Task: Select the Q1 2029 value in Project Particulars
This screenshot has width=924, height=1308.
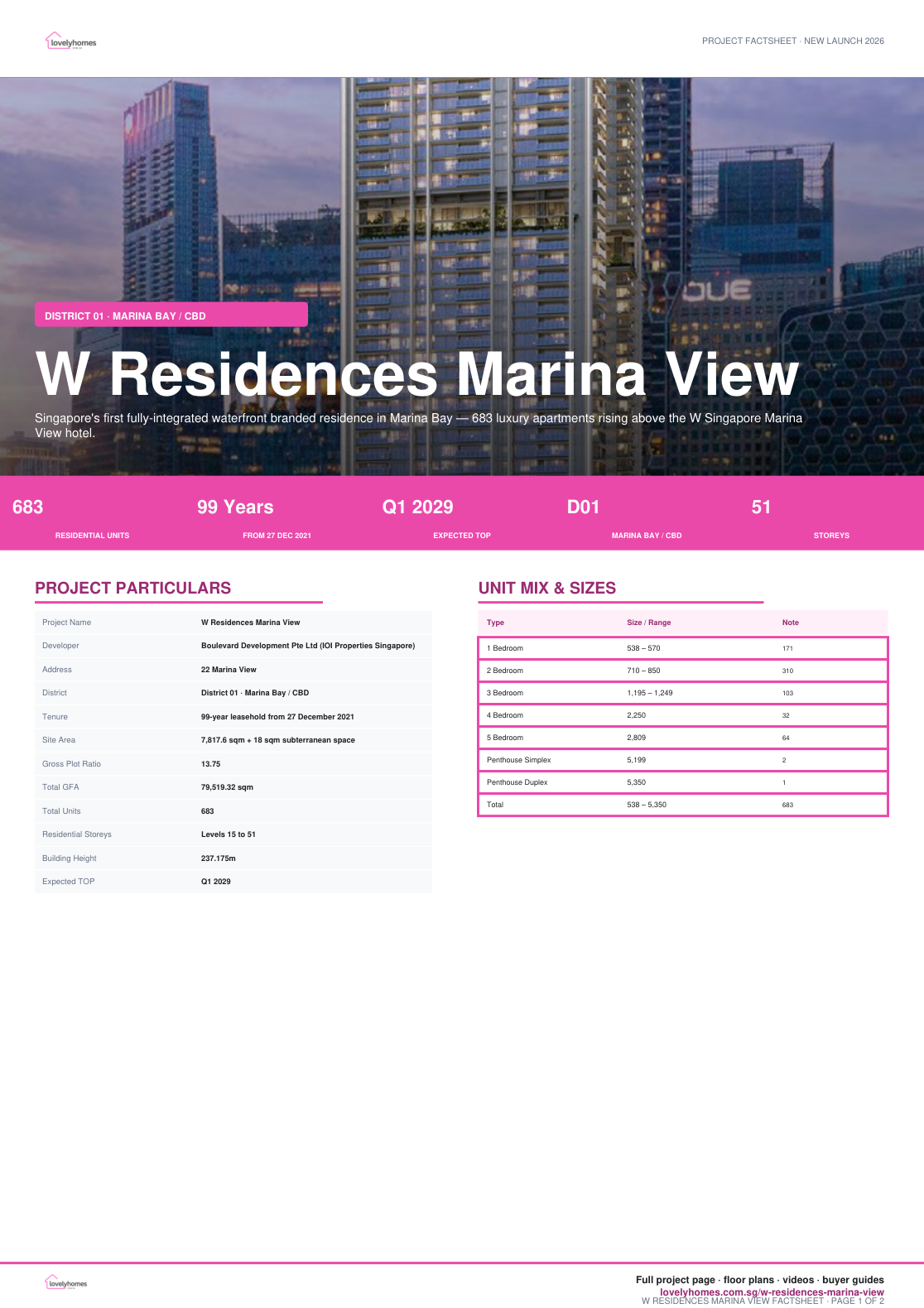Action: [216, 882]
